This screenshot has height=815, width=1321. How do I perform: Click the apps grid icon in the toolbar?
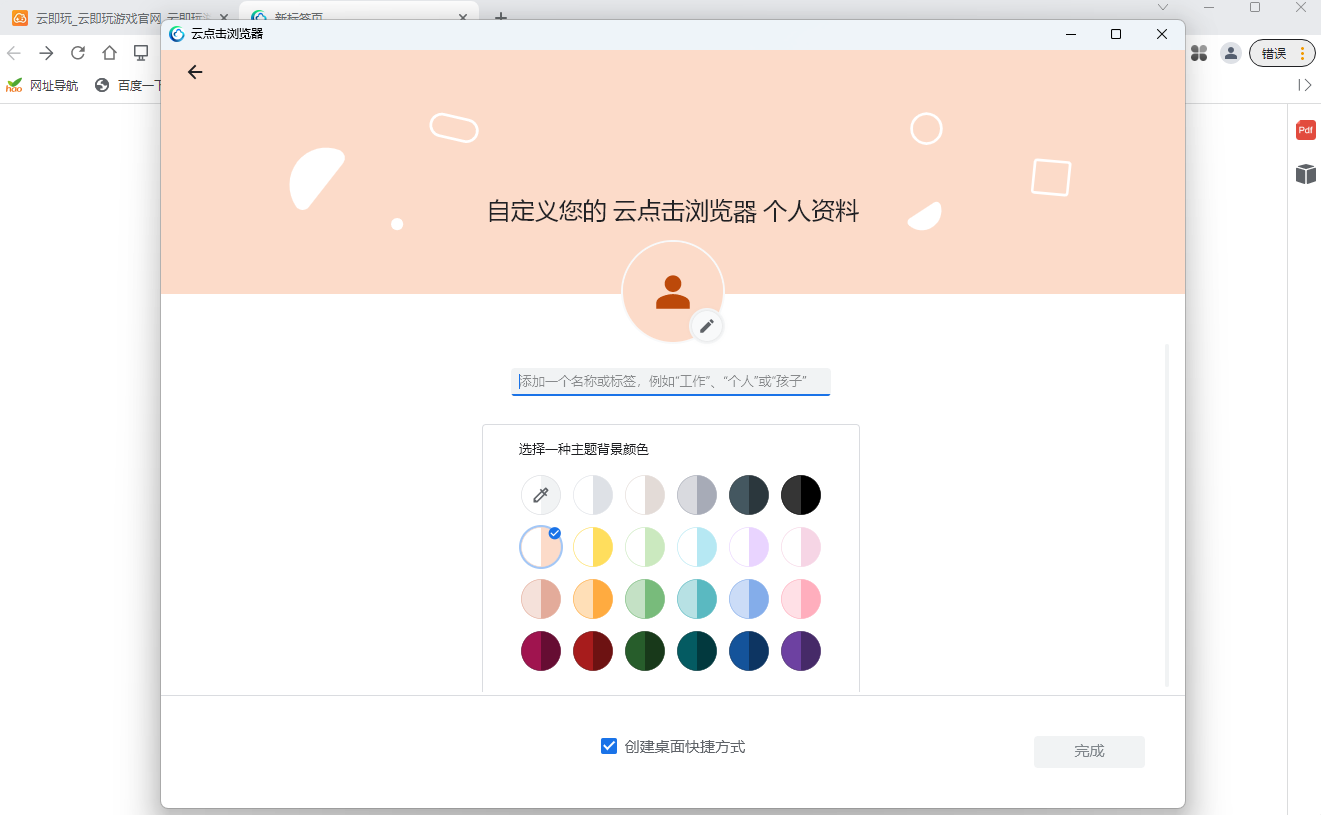click(x=1199, y=53)
